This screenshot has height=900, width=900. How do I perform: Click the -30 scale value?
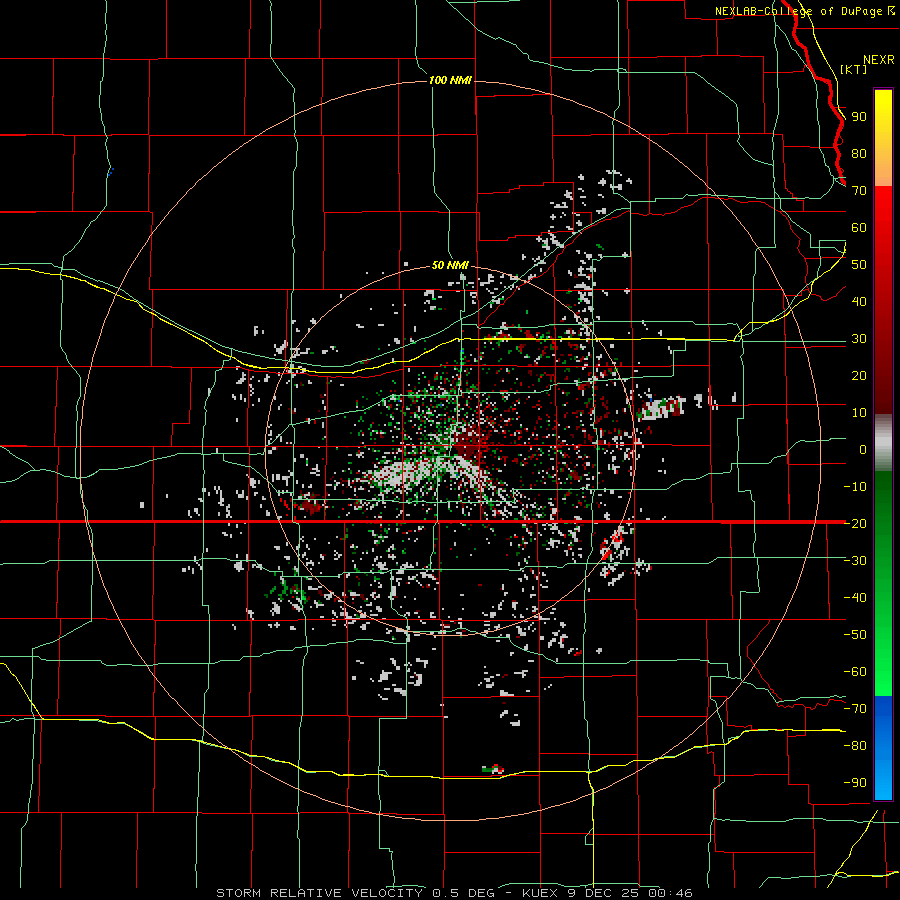pyautogui.click(x=855, y=561)
